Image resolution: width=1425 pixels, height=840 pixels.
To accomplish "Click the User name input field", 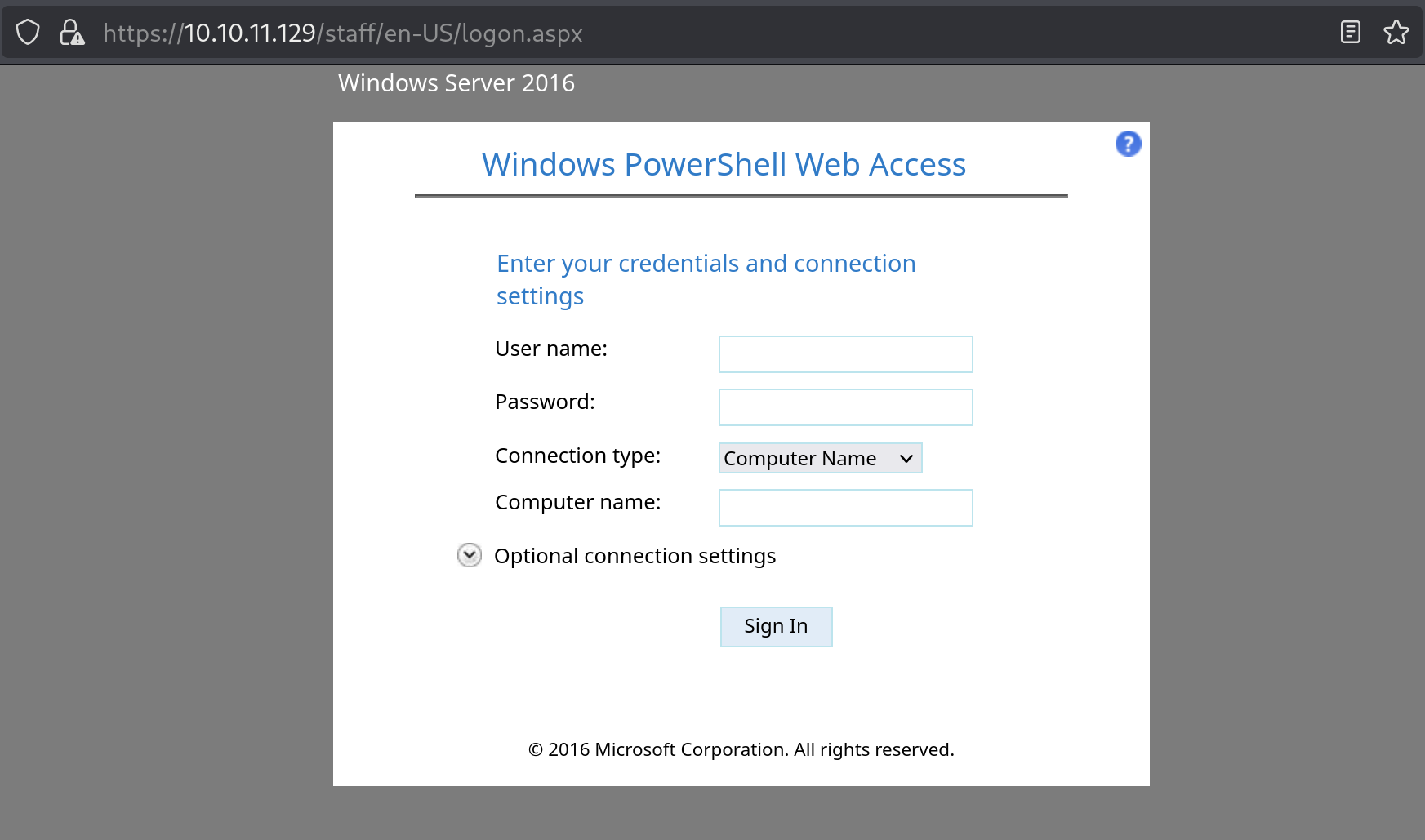I will [845, 354].
